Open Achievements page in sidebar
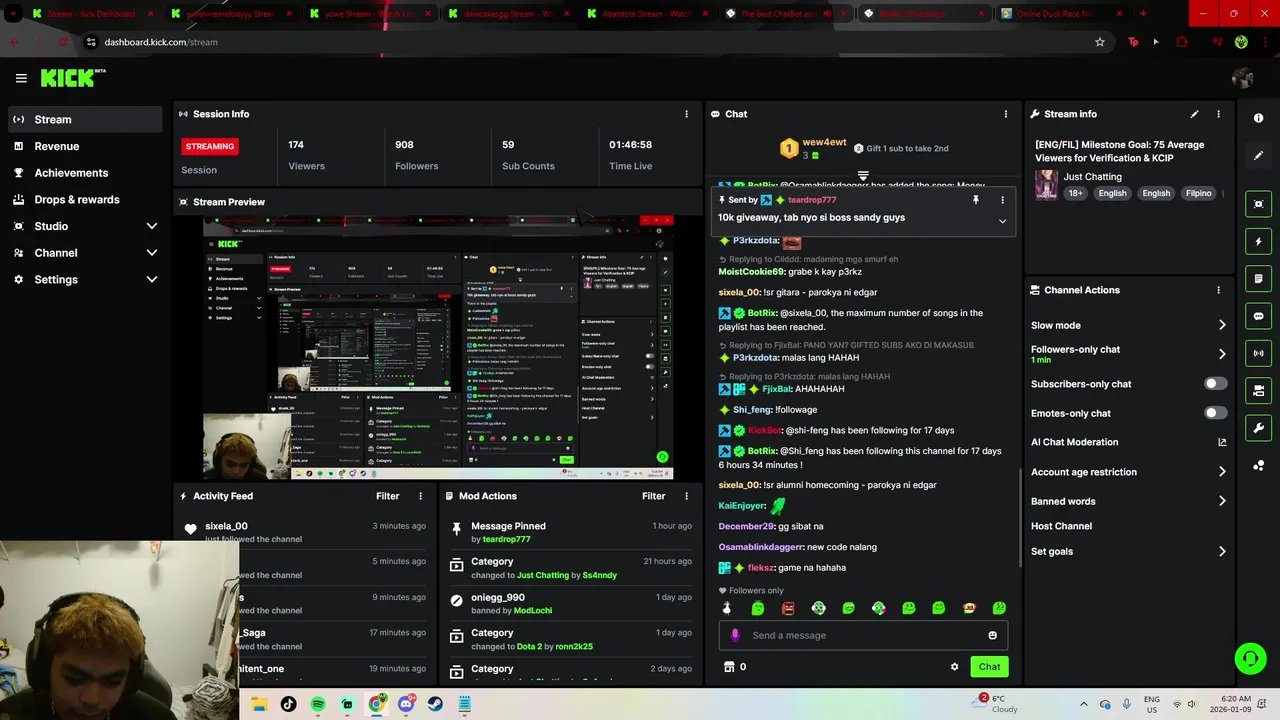Screen dimensions: 1280x720 pos(84,173)
